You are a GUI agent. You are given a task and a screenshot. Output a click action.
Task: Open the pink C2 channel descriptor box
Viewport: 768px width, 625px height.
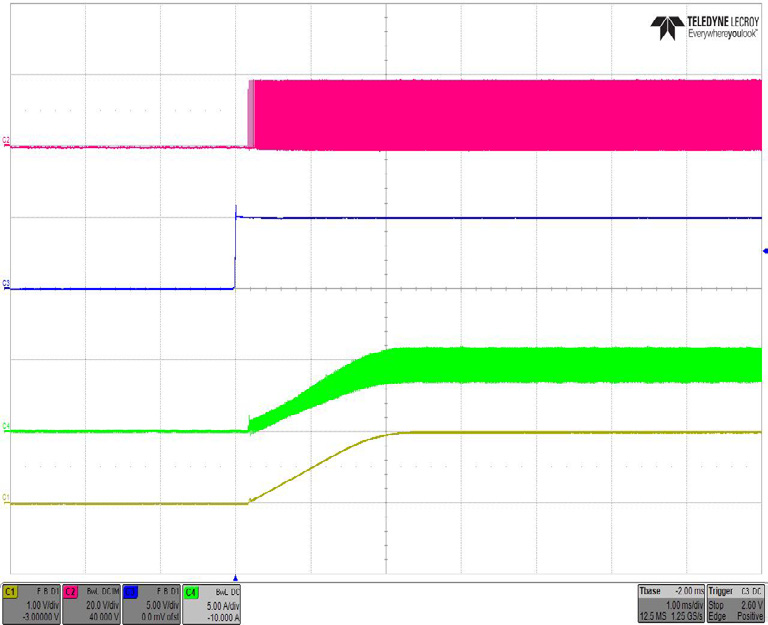click(x=91, y=604)
